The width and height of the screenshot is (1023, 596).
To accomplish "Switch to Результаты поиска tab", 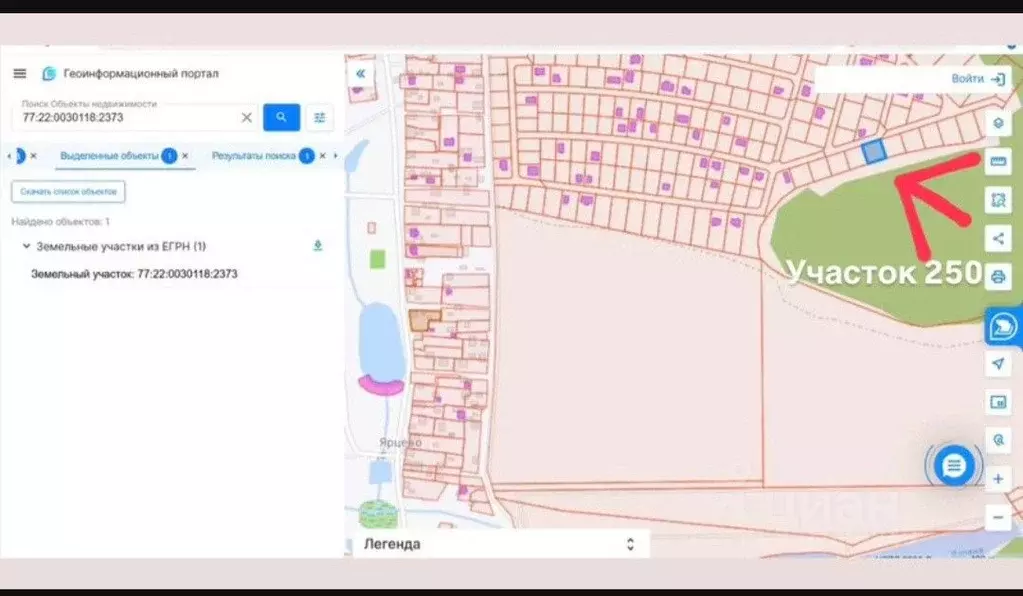I will (253, 156).
